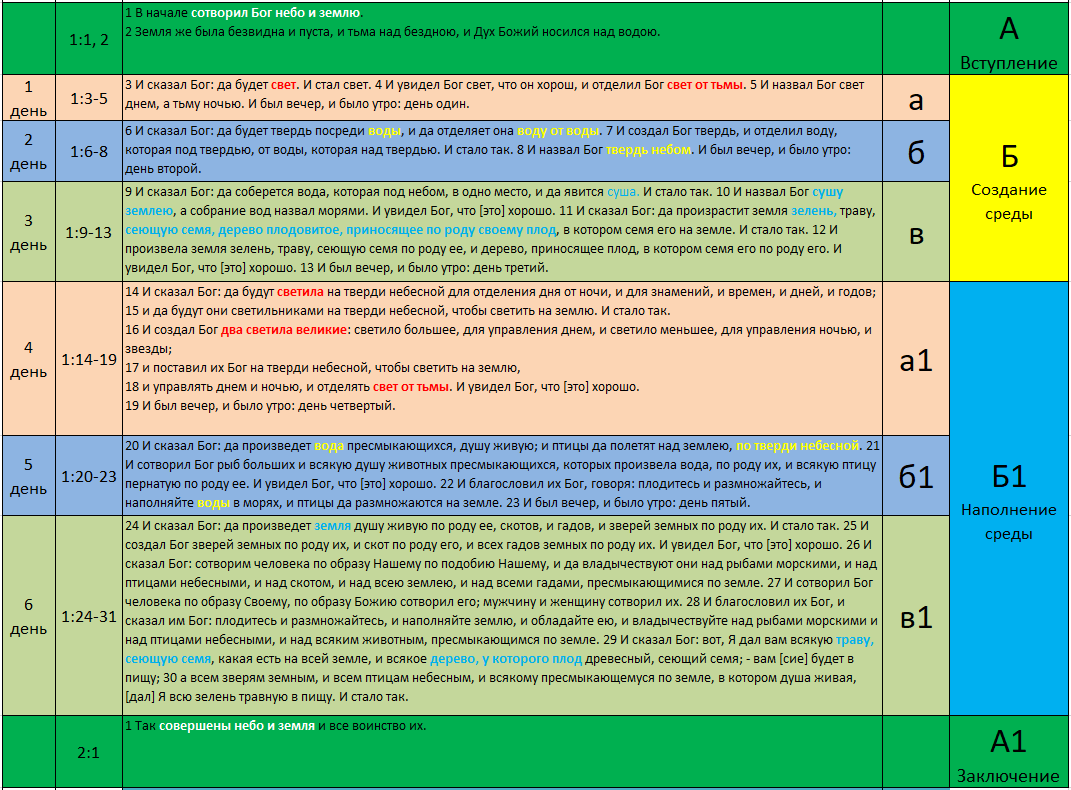Screen dimensions: 1071x790
Task: Click the '2 день' row label
Action: coord(28,151)
